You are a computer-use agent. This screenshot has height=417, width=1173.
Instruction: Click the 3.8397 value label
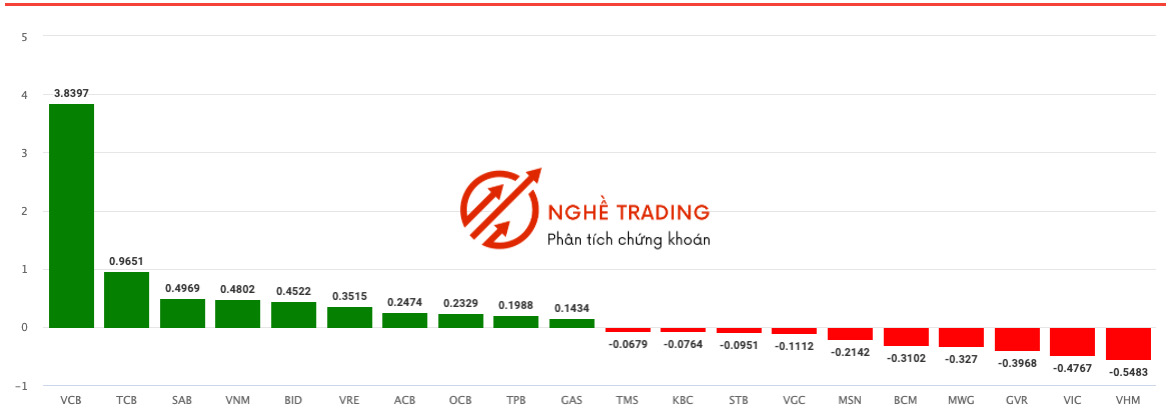pos(72,94)
